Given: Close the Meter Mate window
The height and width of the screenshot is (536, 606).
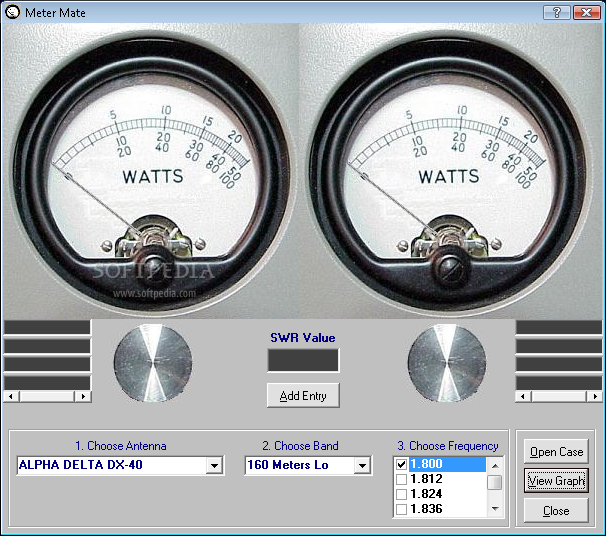Looking at the screenshot, I should coord(587,12).
